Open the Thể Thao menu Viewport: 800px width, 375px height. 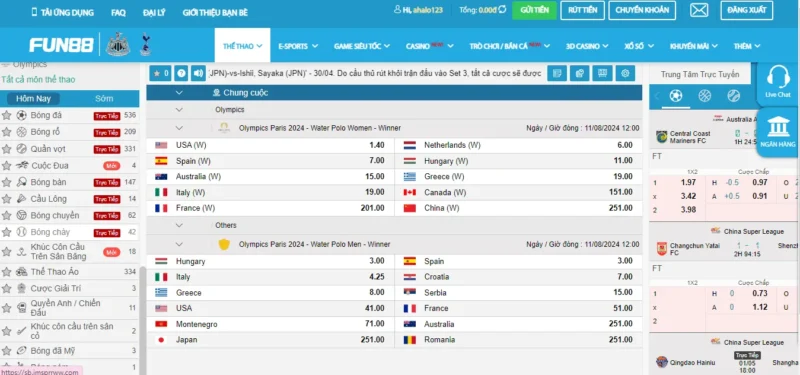pos(242,45)
